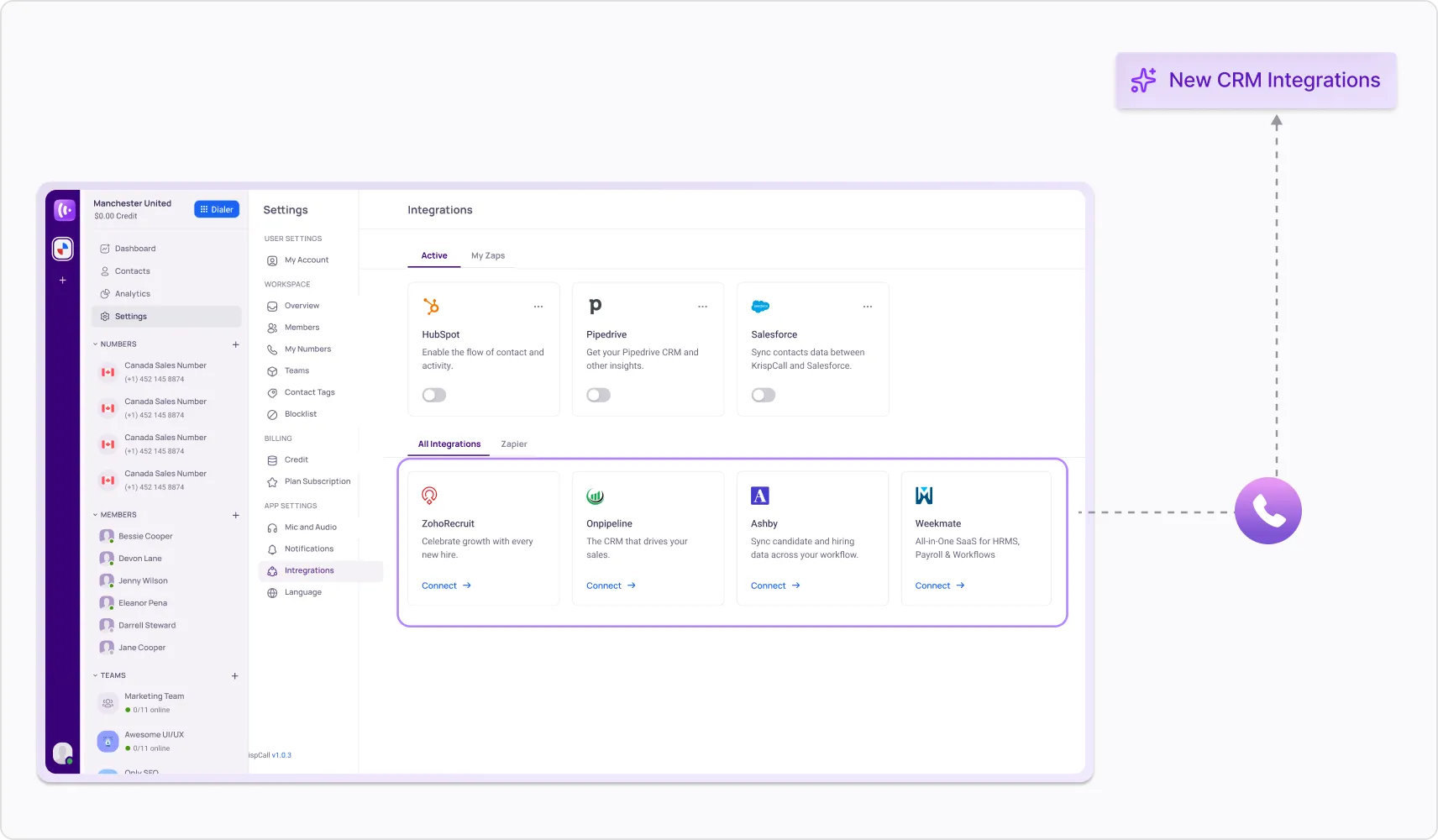Viewport: 1438px width, 840px height.
Task: Click the KrispCall logo icon
Action: (x=65, y=210)
